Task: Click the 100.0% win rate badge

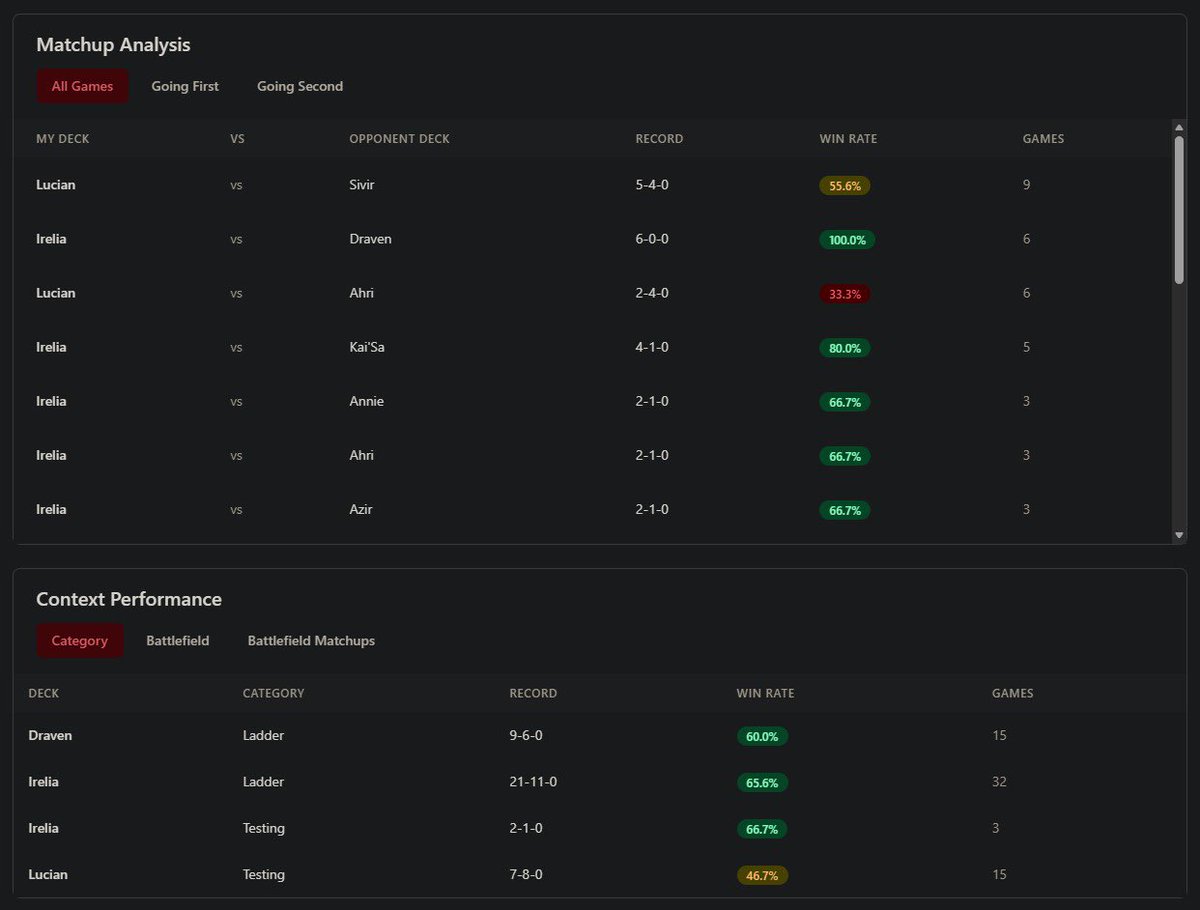Action: [847, 240]
